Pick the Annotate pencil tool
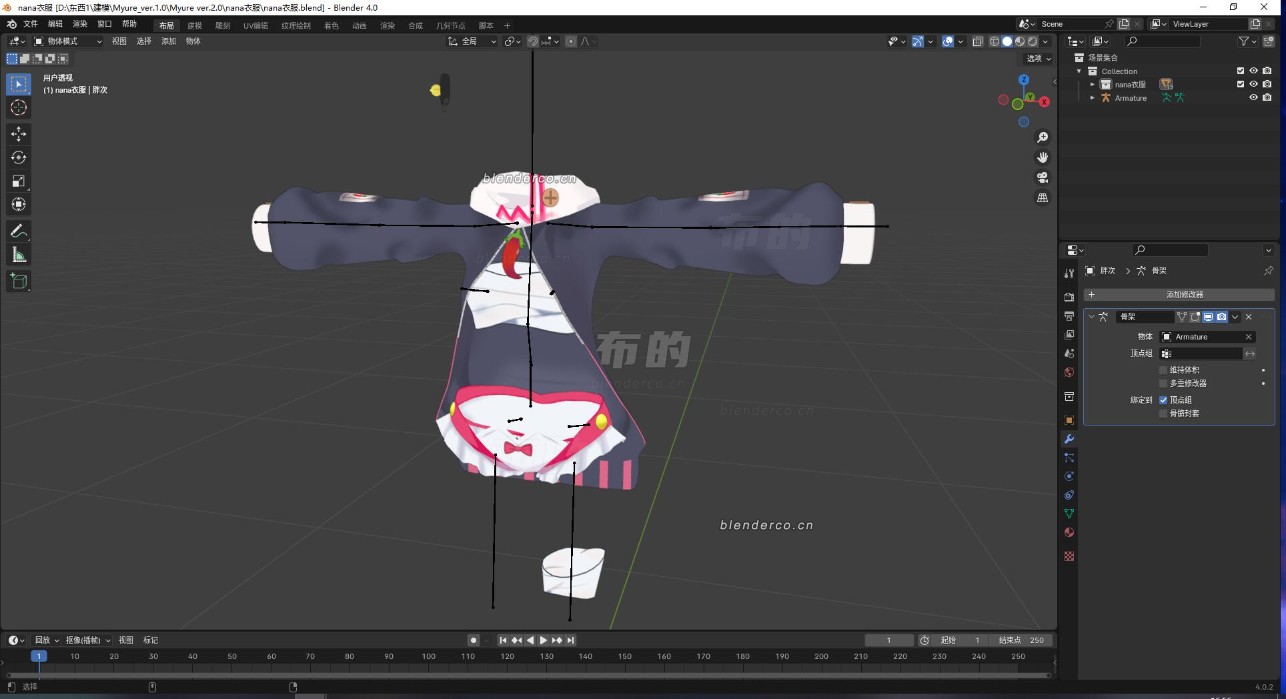The image size is (1286, 699). pos(18,231)
